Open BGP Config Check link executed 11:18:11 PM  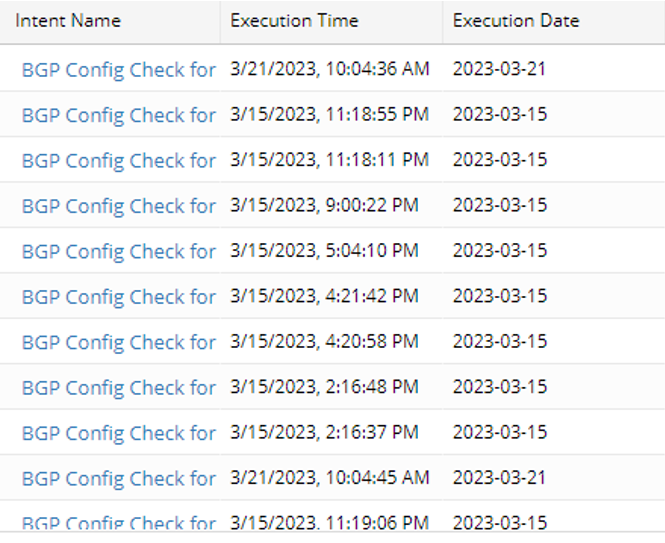(118, 160)
